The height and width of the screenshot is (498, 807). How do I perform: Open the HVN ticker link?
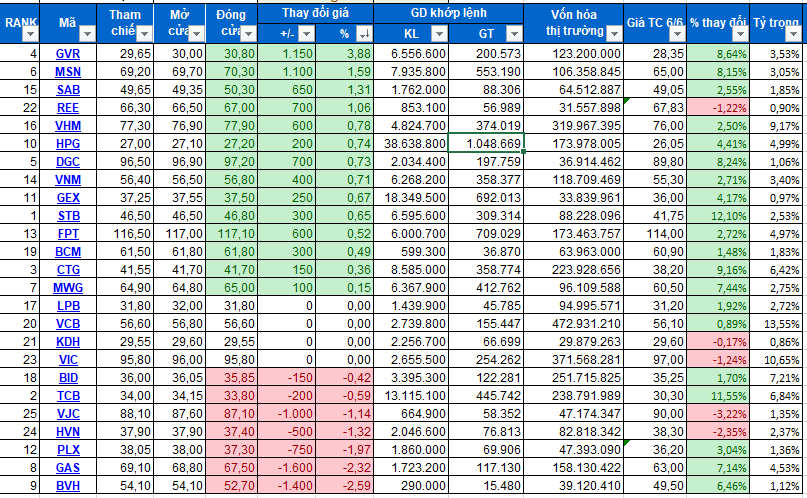[x=68, y=432]
